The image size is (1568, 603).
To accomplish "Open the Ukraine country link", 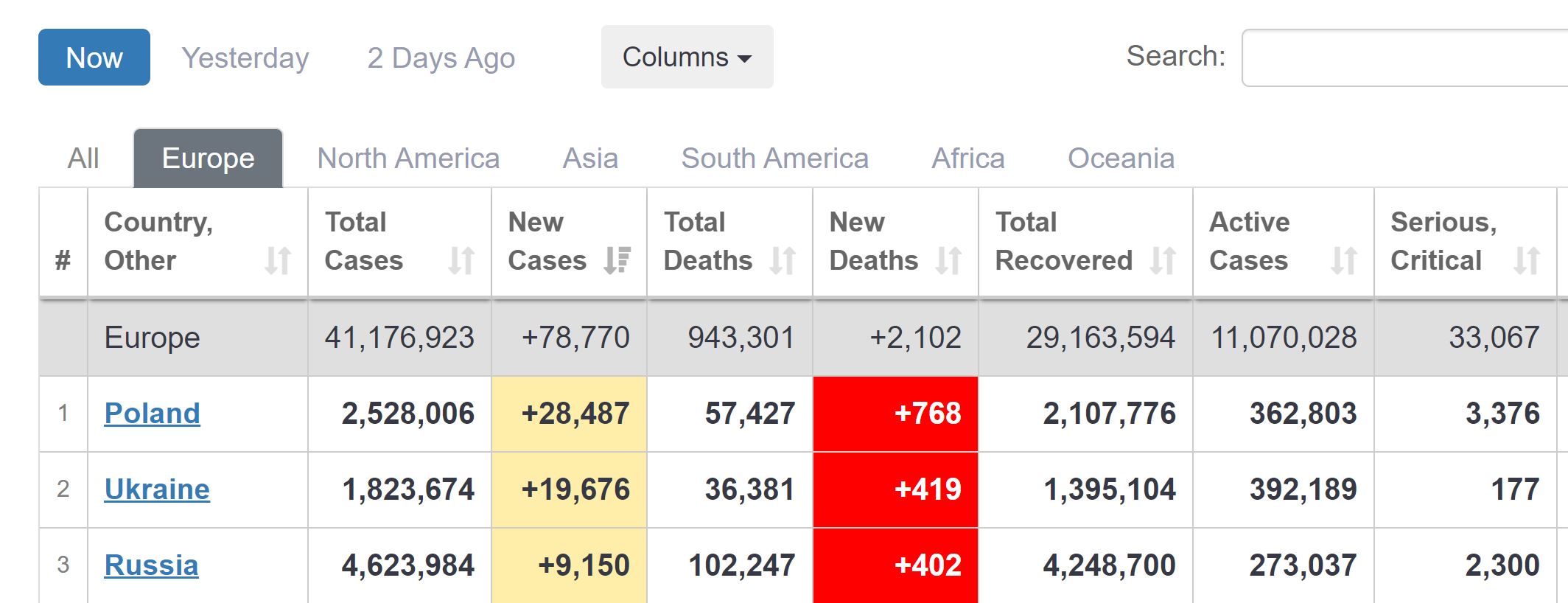I will pyautogui.click(x=157, y=489).
